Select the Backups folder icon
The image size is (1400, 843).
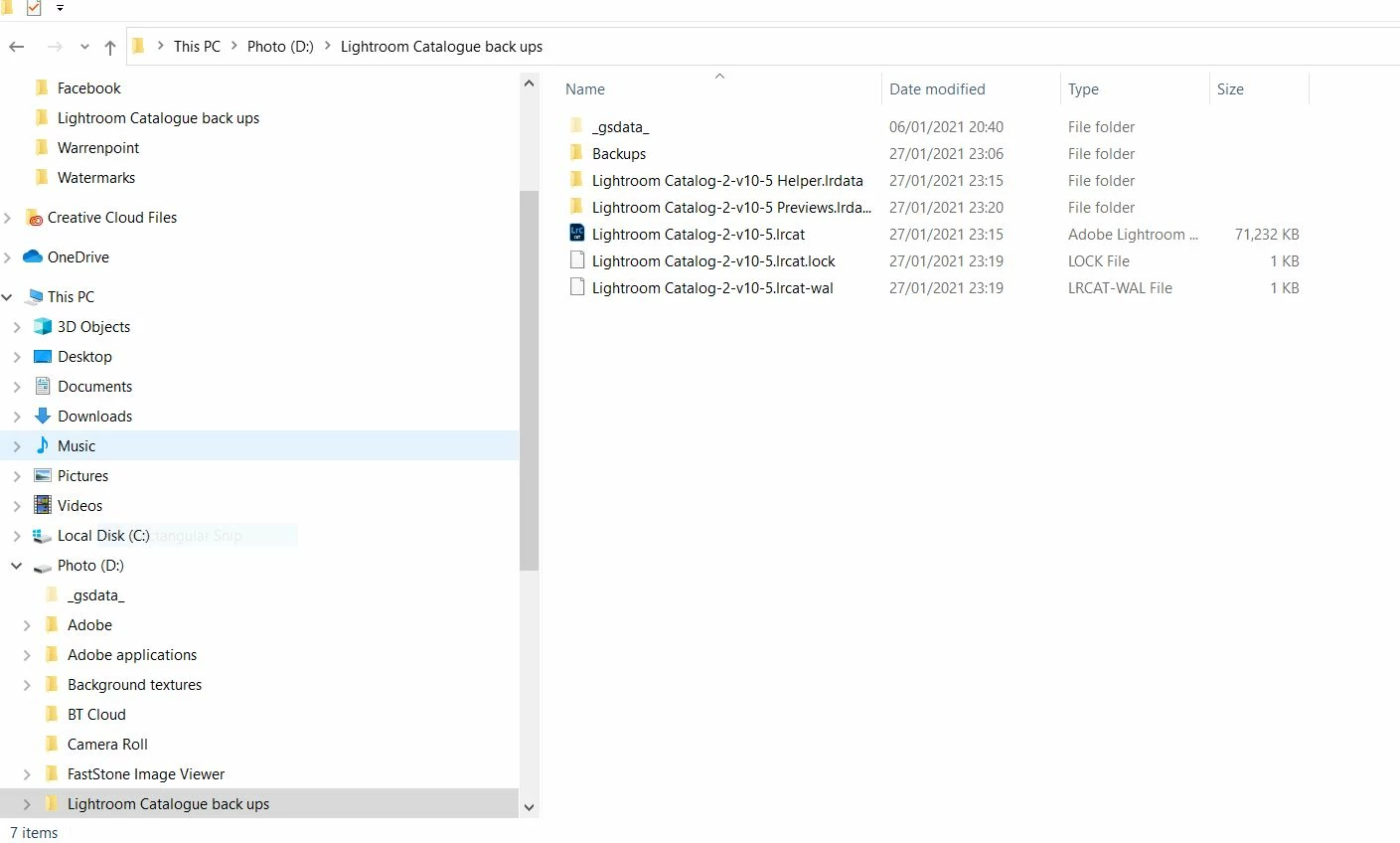pos(576,153)
